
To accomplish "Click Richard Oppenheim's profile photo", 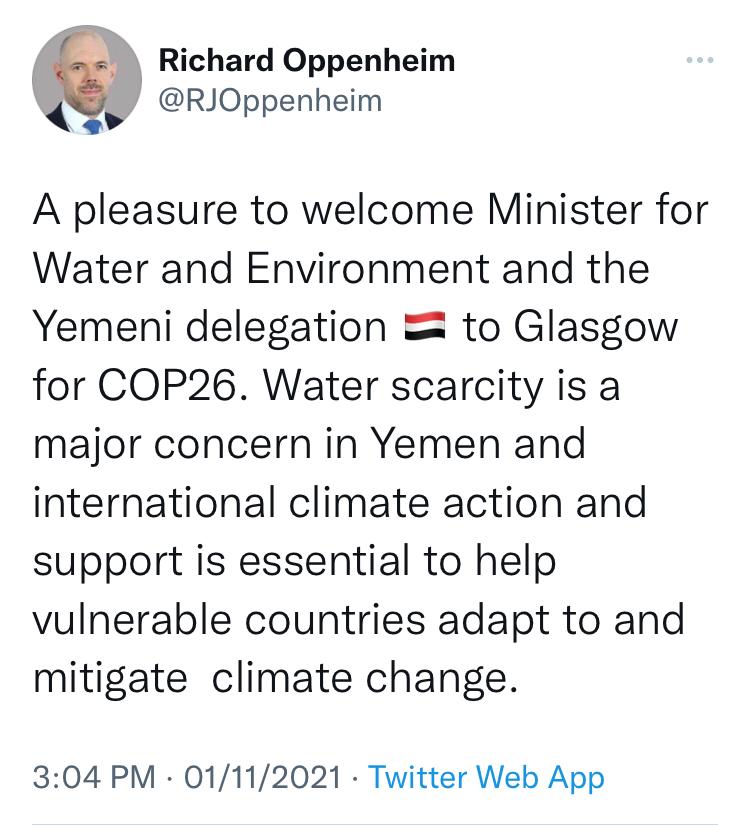I will (x=87, y=80).
